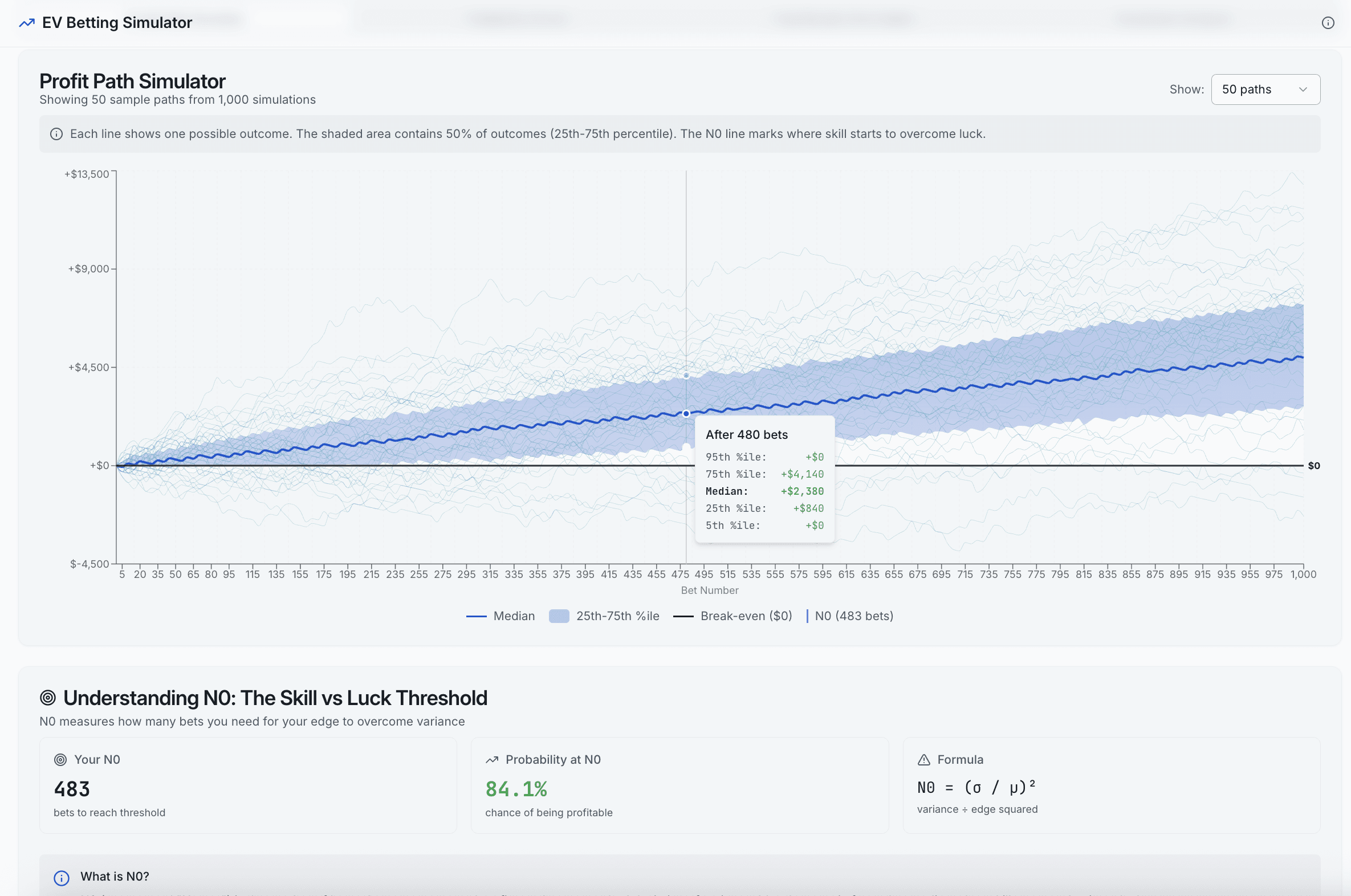Click the info icon in top-right header
The width and height of the screenshot is (1351, 896).
tap(1328, 23)
